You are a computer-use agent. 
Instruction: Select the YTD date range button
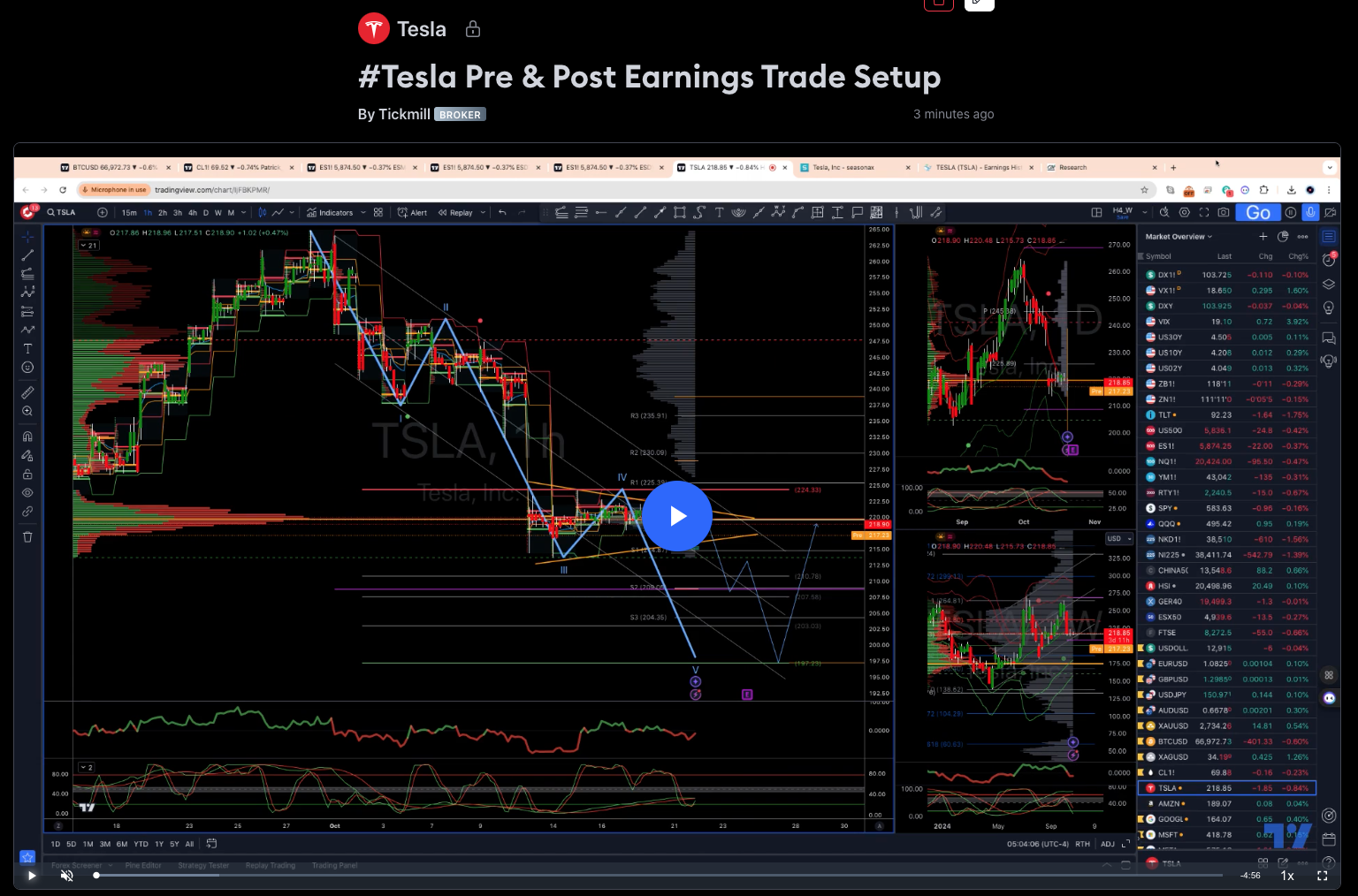141,844
